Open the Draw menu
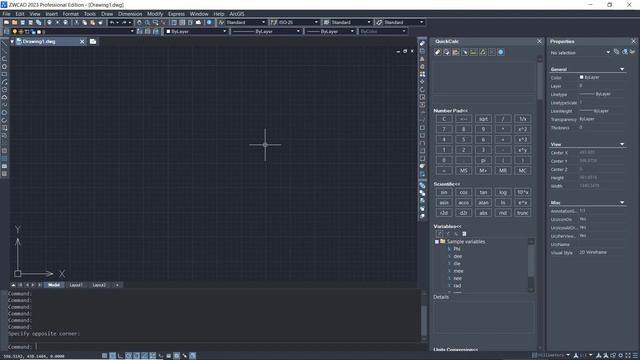The image size is (640, 360). pos(107,14)
